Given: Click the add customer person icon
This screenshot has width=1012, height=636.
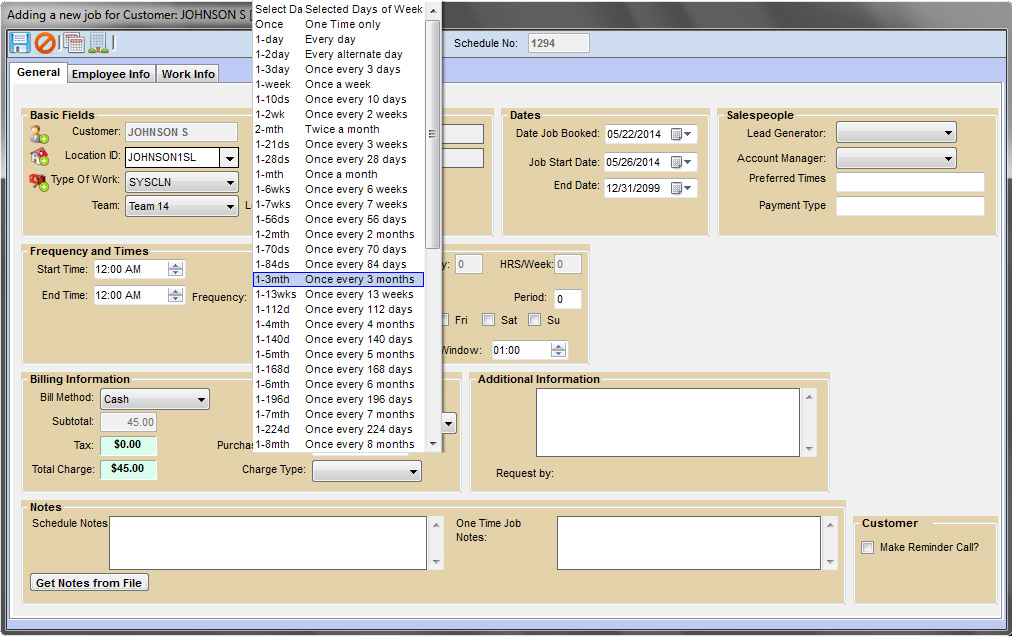Looking at the screenshot, I should click(39, 134).
